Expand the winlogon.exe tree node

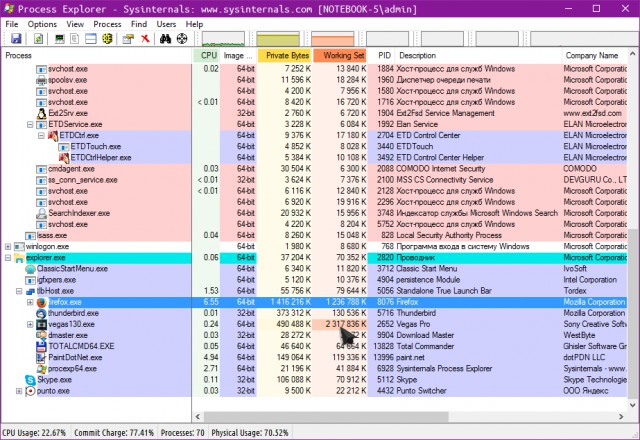point(8,247)
